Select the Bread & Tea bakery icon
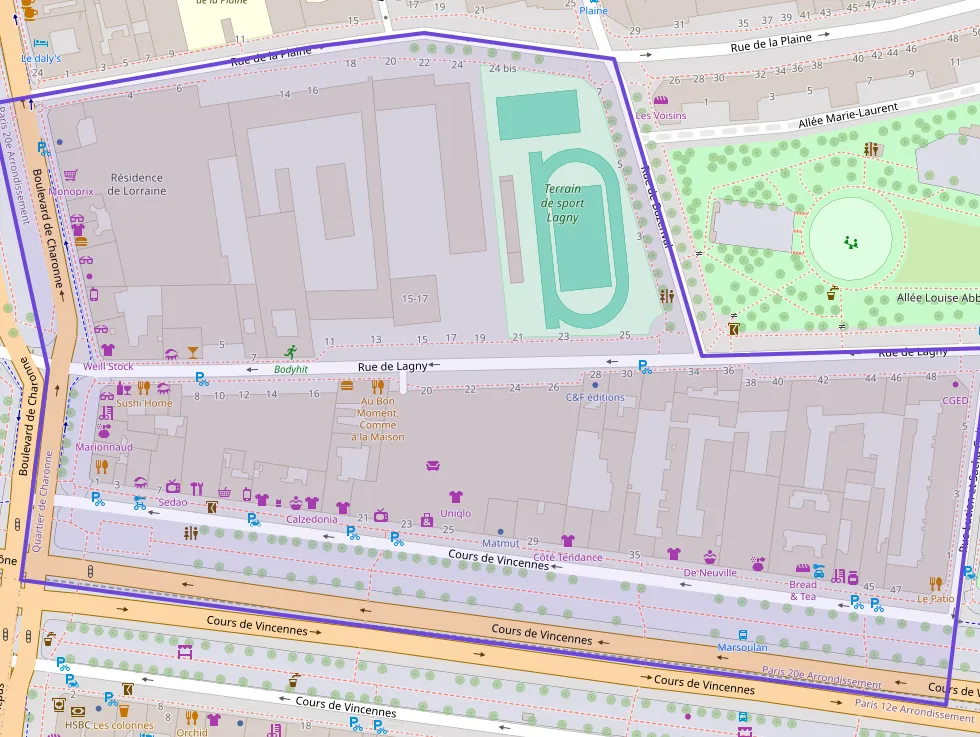Image resolution: width=980 pixels, height=737 pixels. (x=803, y=569)
